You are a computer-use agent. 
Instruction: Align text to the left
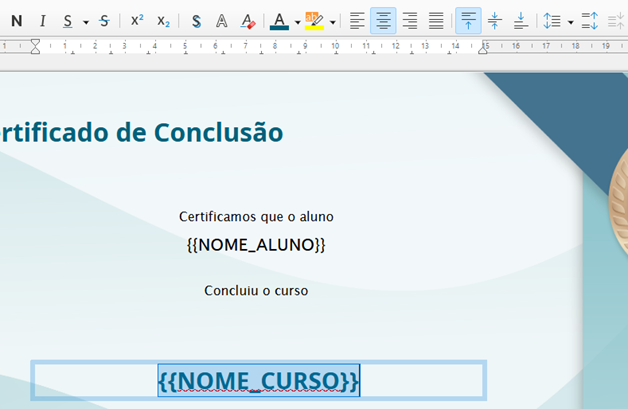[x=357, y=21]
